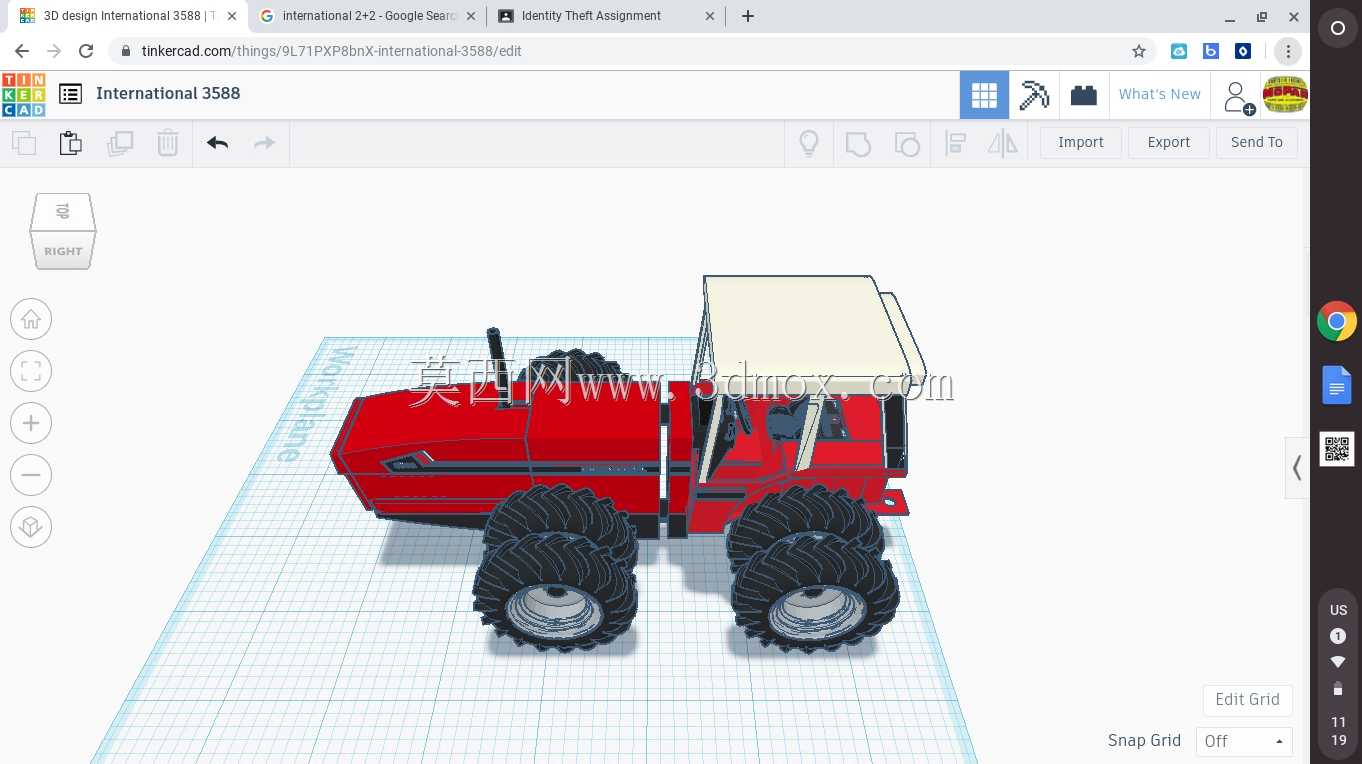This screenshot has width=1362, height=764.
Task: Click the Import button
Action: (1081, 143)
